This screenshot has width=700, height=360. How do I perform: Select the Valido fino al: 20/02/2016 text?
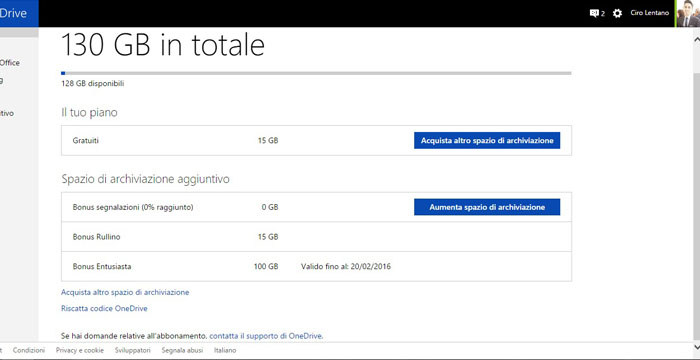pyautogui.click(x=346, y=267)
